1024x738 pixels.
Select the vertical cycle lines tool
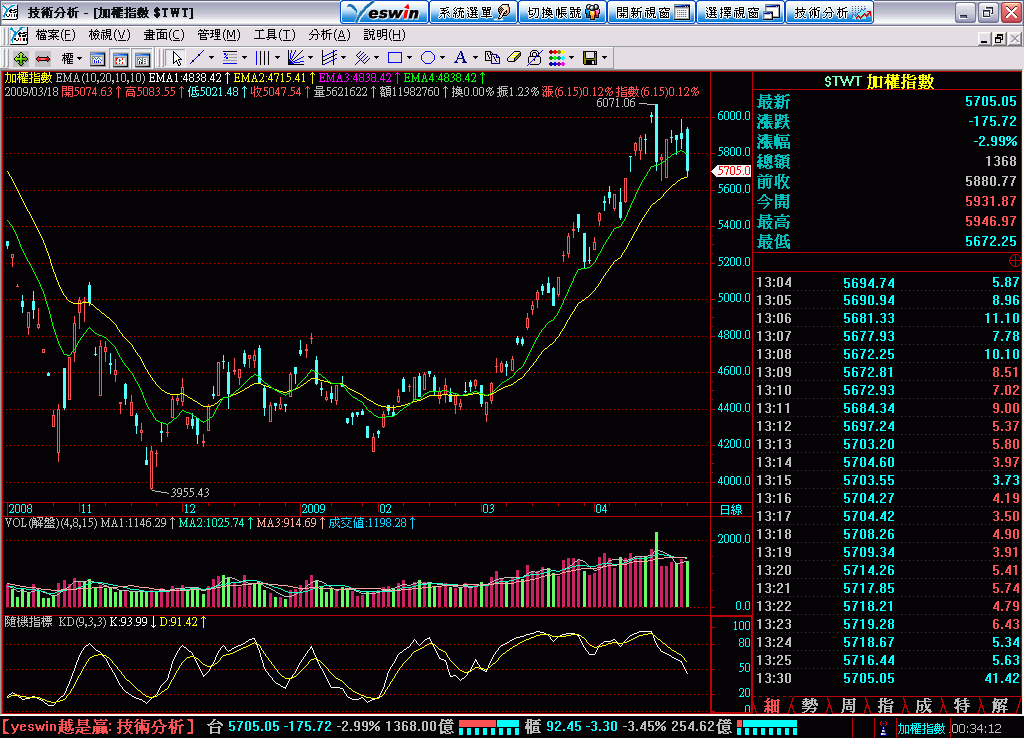[262, 58]
